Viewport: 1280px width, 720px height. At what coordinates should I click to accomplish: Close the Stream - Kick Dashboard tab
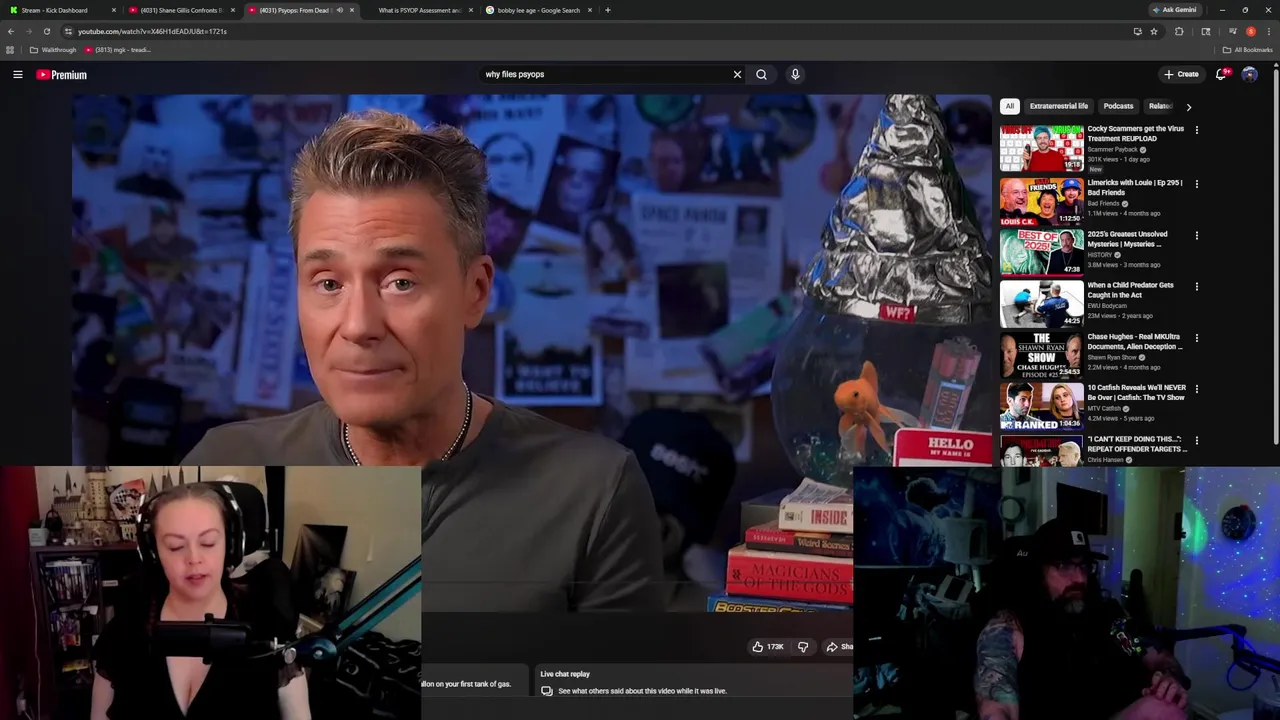tap(114, 10)
